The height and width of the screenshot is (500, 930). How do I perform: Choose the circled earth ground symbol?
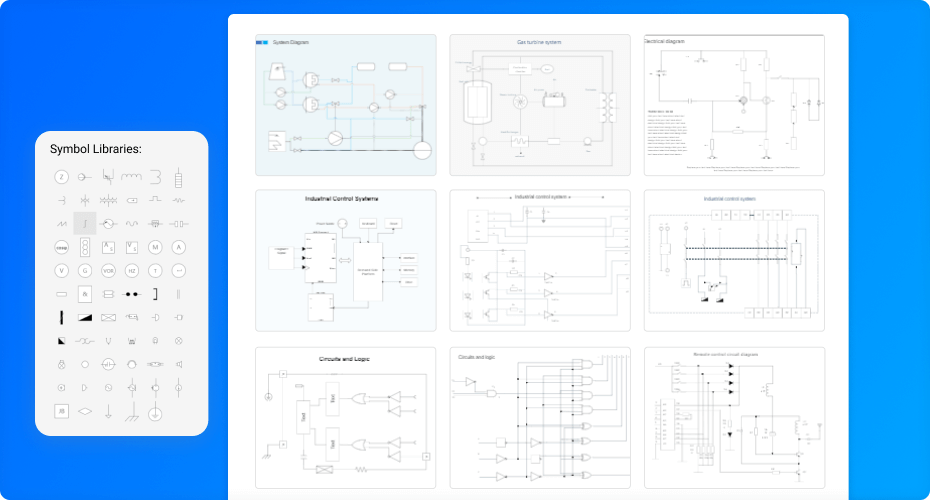pos(155,412)
